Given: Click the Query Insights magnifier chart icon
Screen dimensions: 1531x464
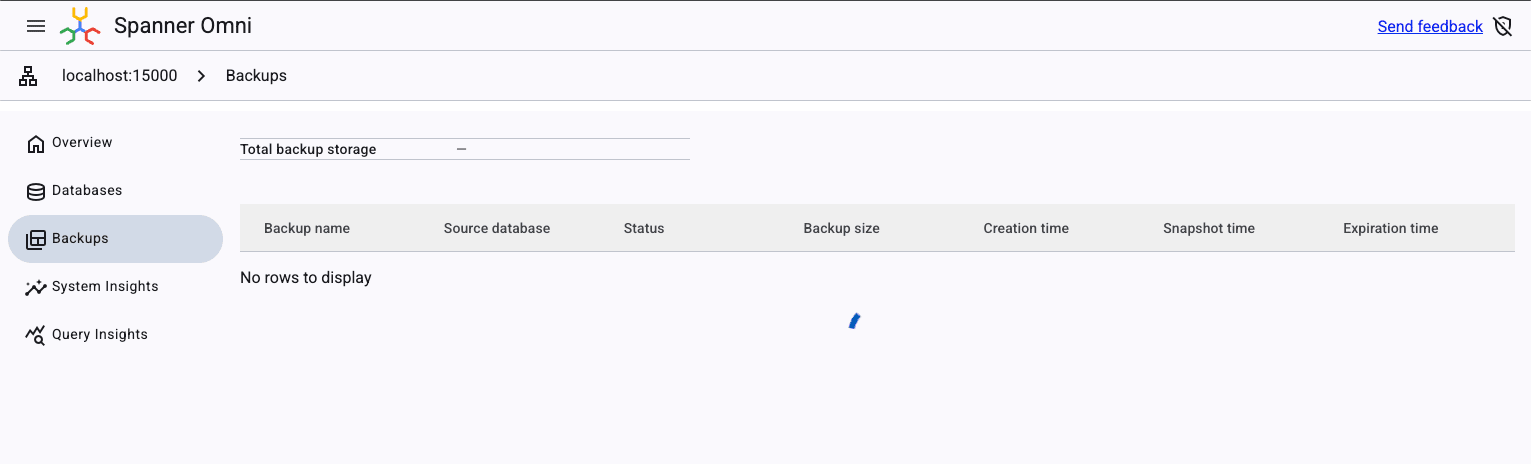Looking at the screenshot, I should coord(36,335).
